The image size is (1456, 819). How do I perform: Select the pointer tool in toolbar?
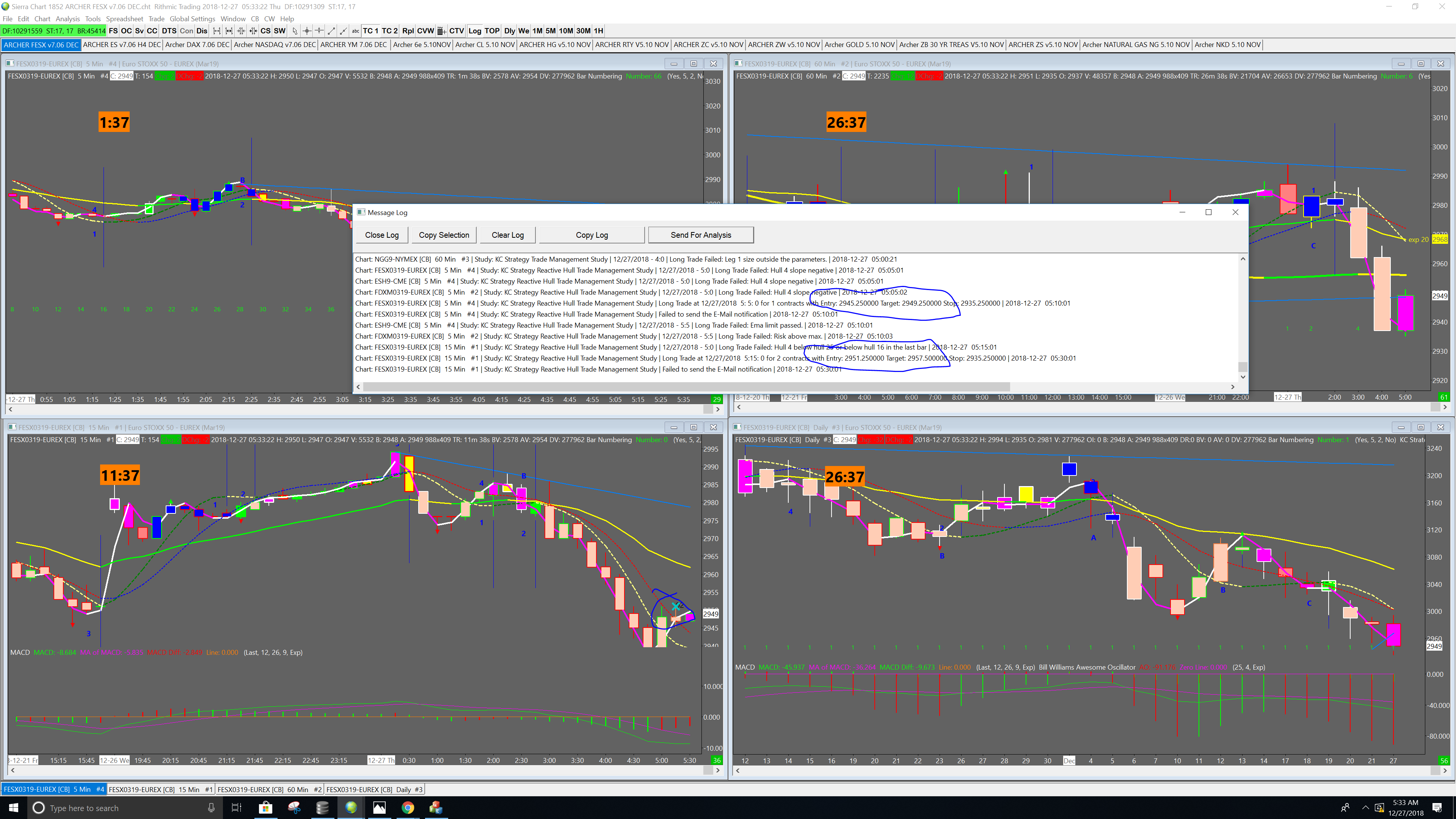(295, 31)
